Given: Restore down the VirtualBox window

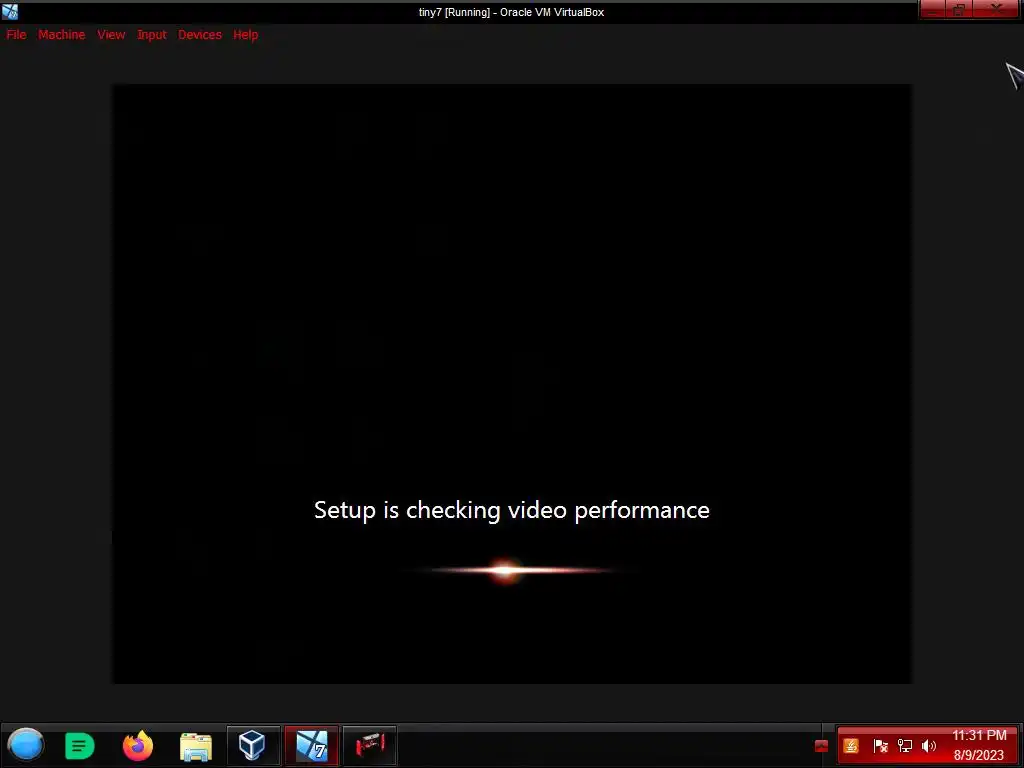Looking at the screenshot, I should click(959, 9).
